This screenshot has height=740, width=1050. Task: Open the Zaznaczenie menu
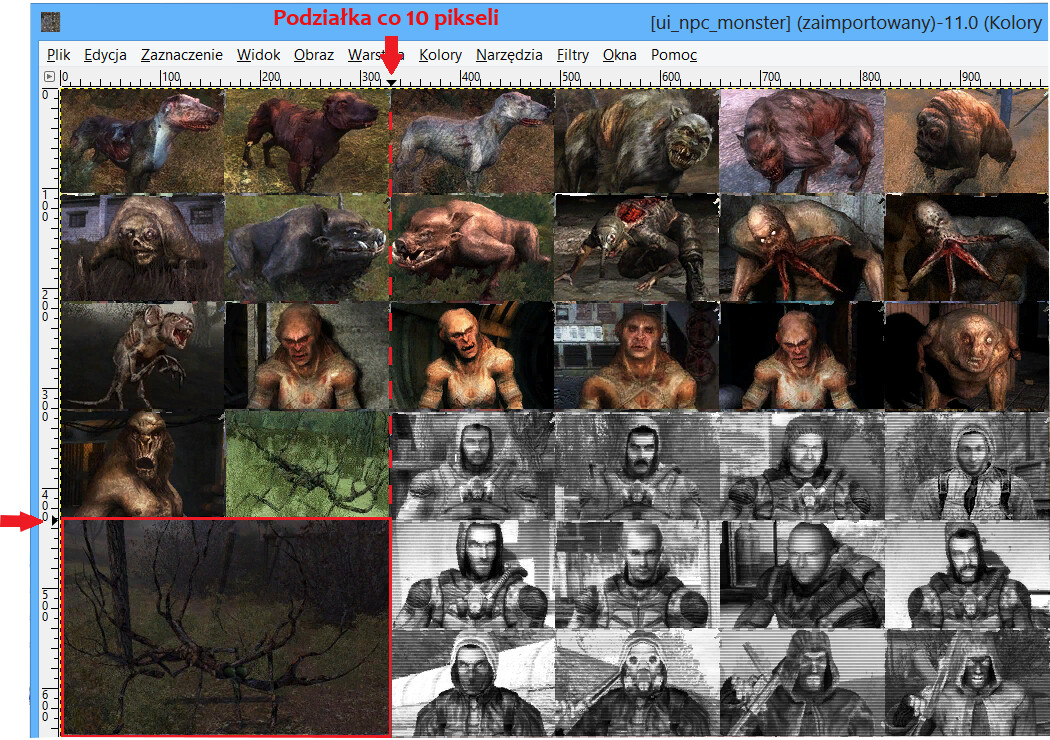point(181,55)
